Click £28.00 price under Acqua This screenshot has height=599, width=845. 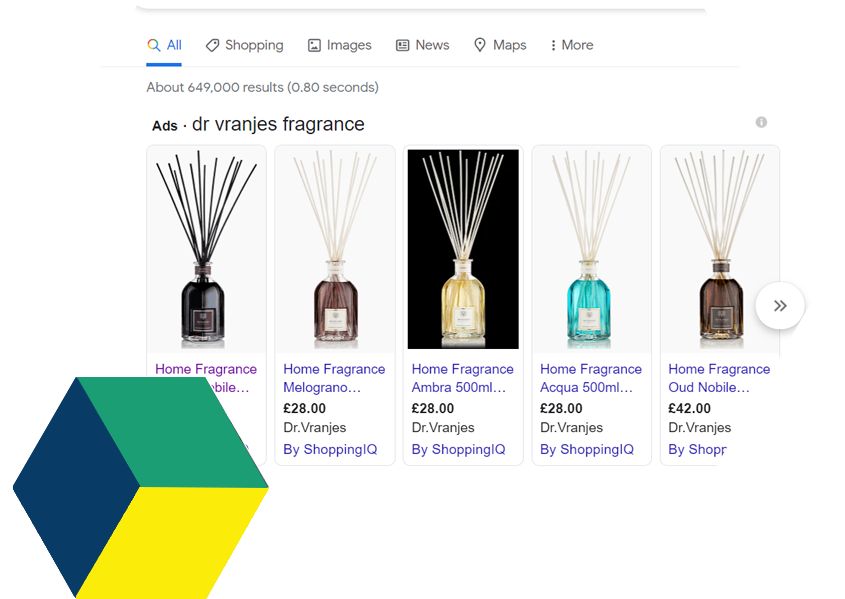(561, 408)
